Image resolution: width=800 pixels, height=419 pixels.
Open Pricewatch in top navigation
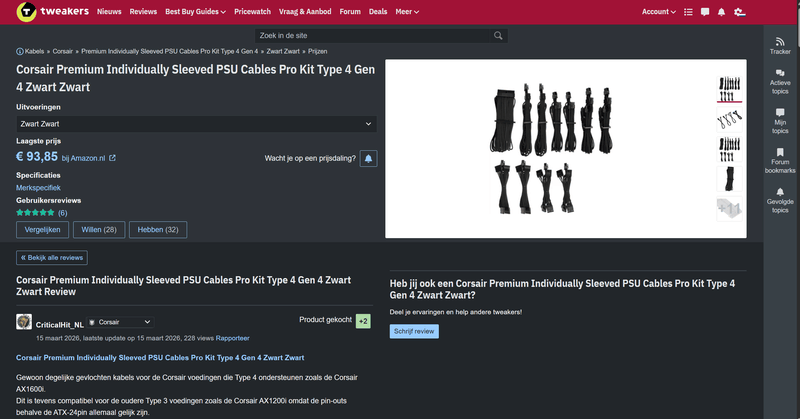click(x=253, y=11)
